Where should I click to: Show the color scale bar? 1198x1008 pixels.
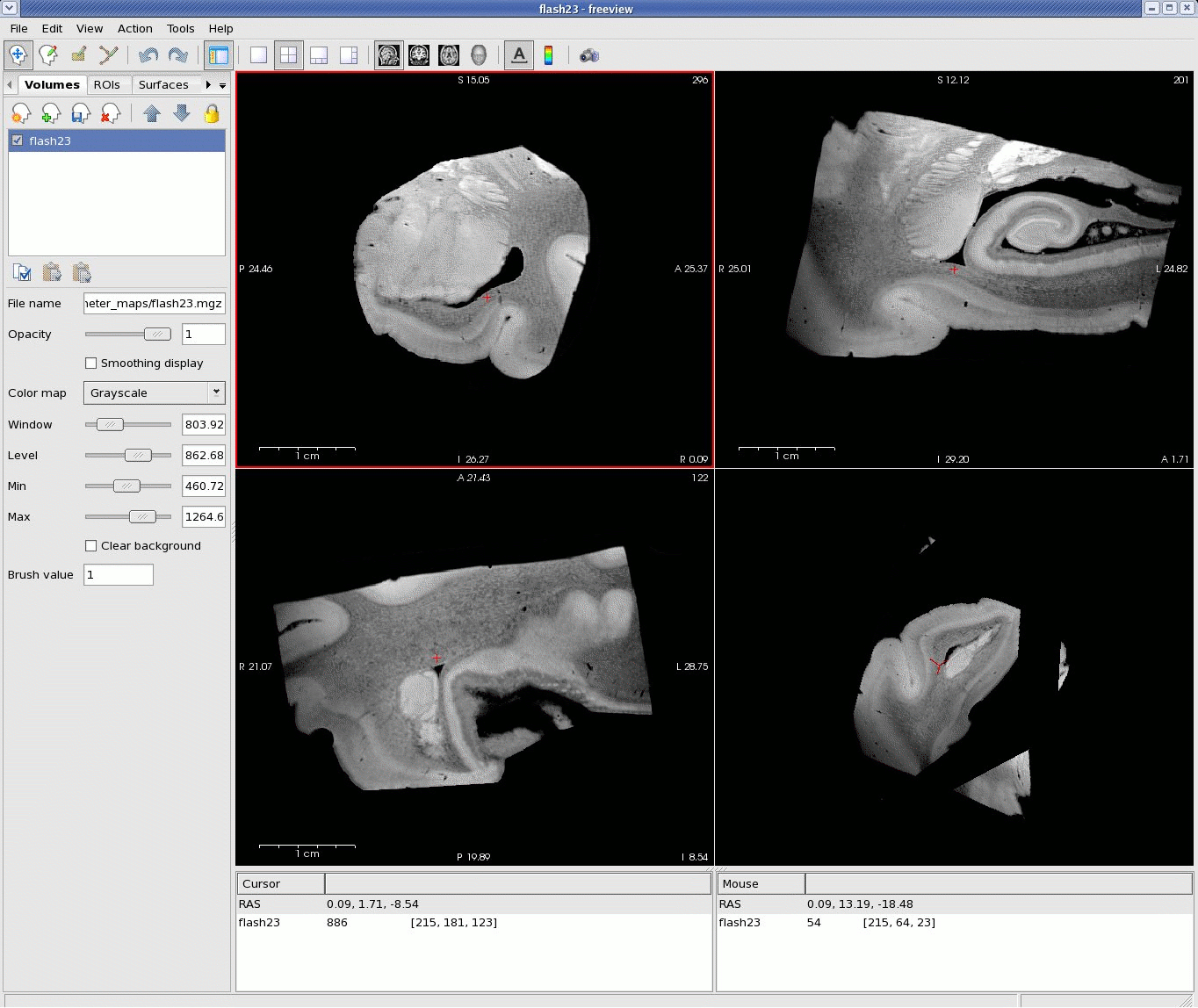549,55
